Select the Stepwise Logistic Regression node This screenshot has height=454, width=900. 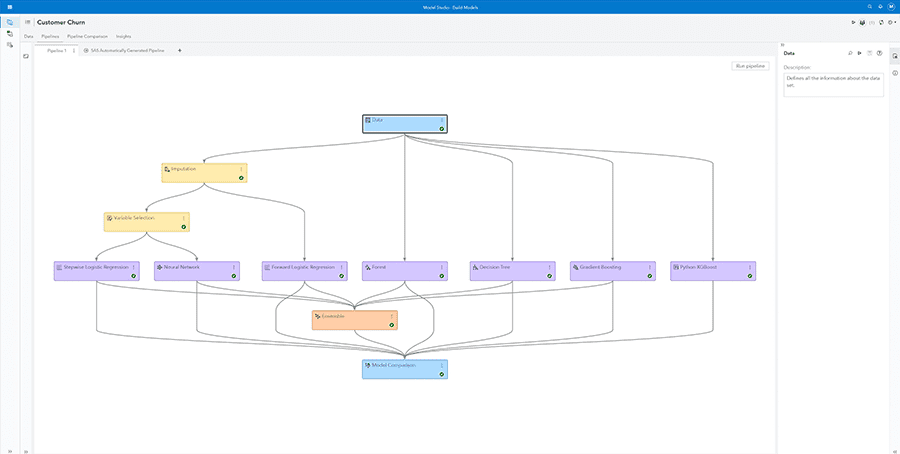point(96,271)
